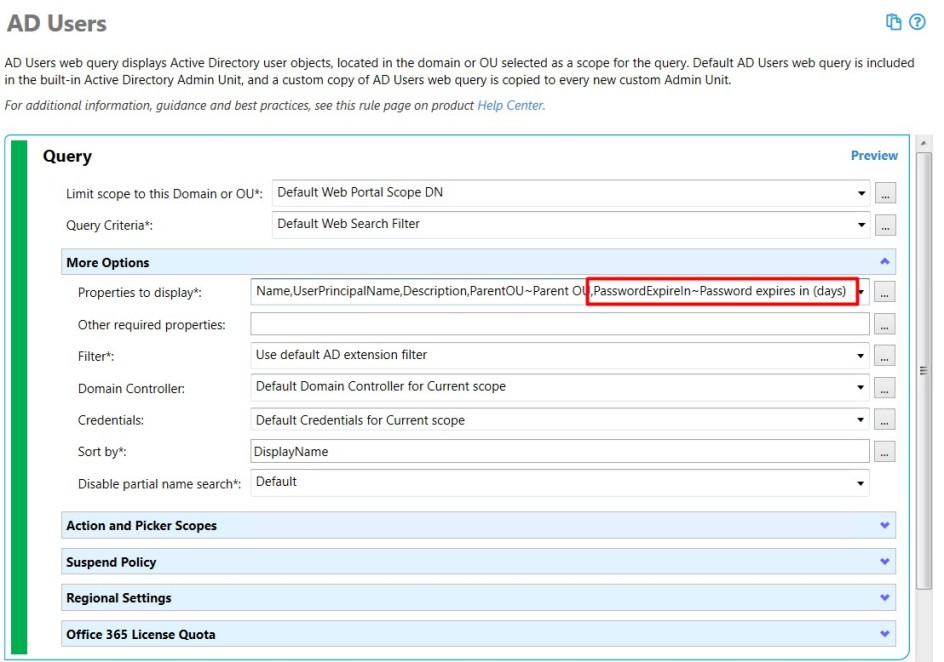Screen dimensions: 944x662
Task: Open Help Center link
Action: [511, 105]
